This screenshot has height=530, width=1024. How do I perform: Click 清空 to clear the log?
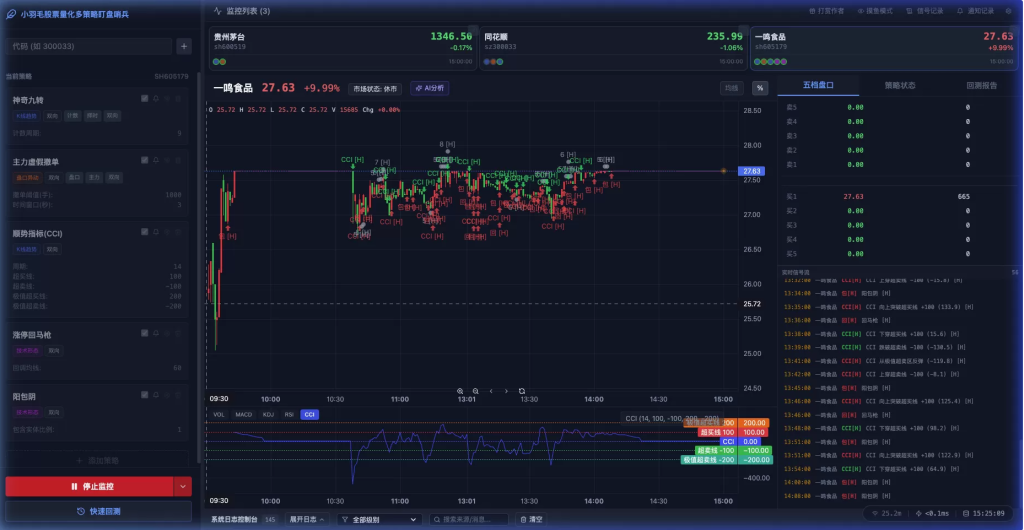(x=530, y=520)
